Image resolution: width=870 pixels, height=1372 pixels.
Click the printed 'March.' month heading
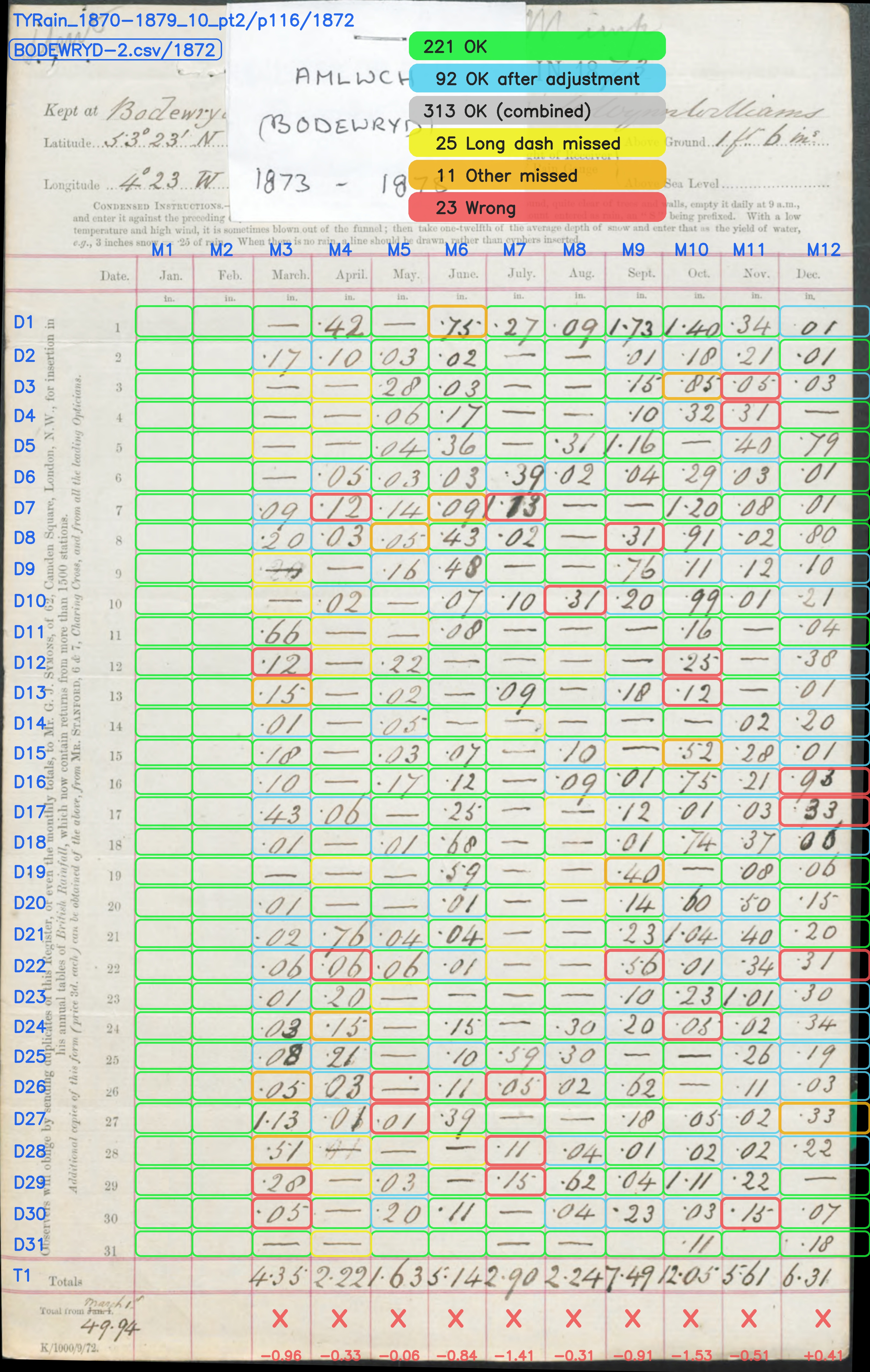pyautogui.click(x=290, y=275)
